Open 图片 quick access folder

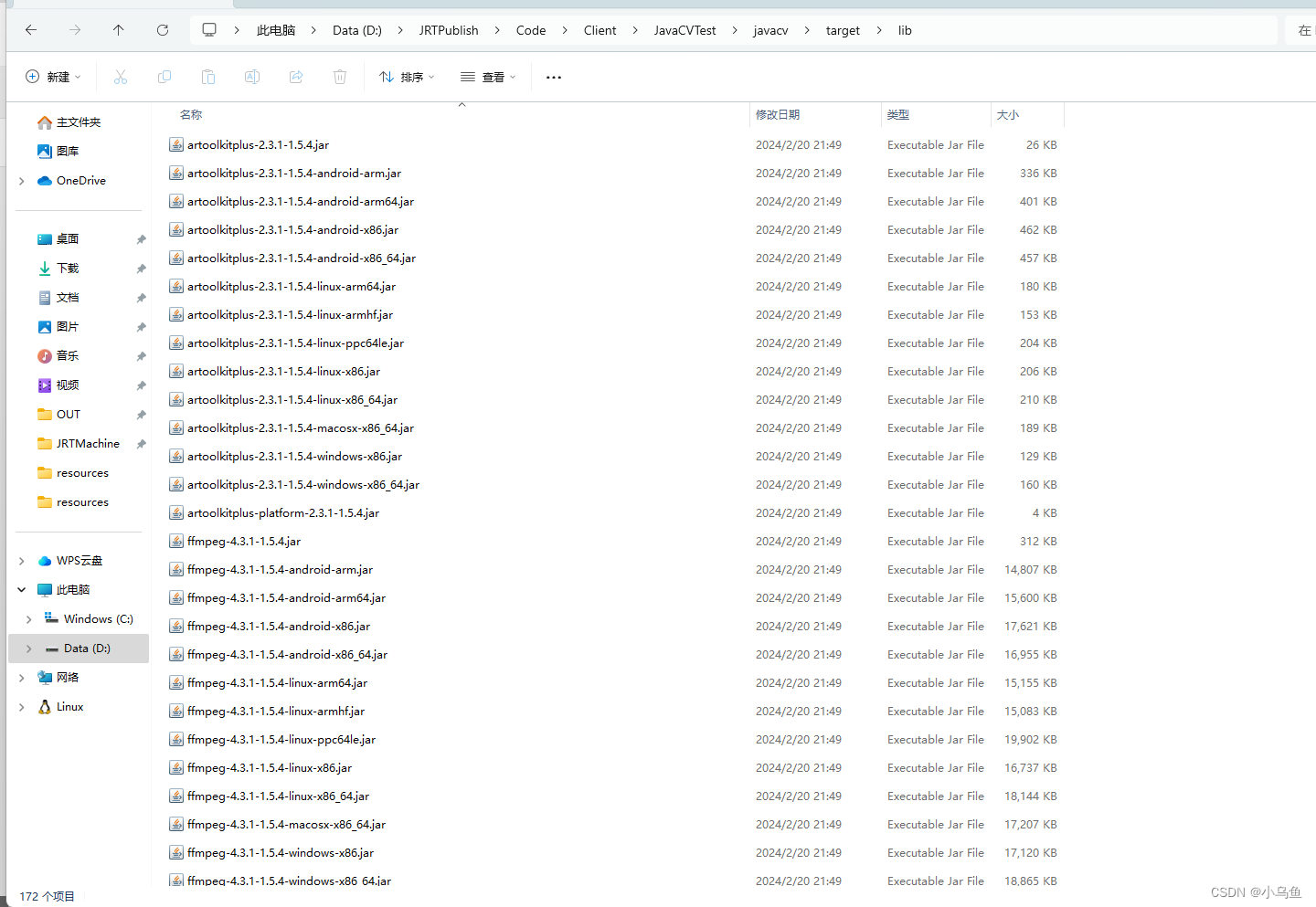click(68, 327)
